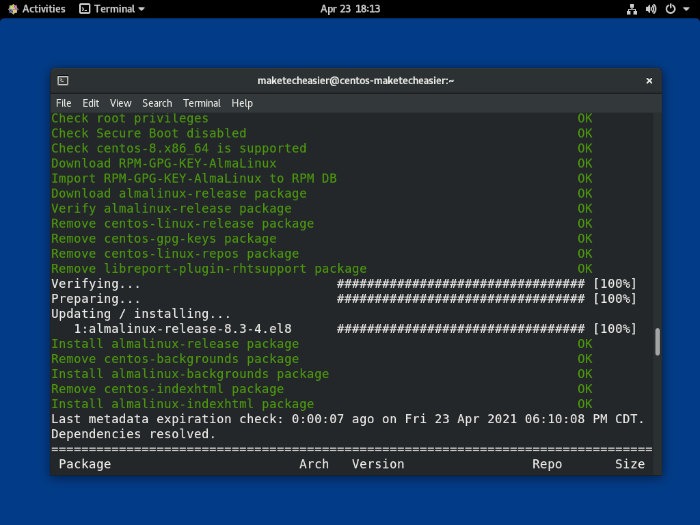This screenshot has height=525, width=700.
Task: Click 'Dependencies resolved.' text
Action: (133, 434)
